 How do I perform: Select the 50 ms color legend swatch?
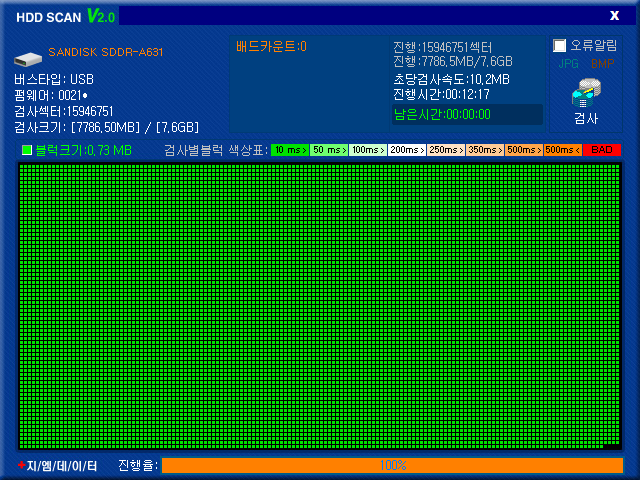click(x=329, y=150)
